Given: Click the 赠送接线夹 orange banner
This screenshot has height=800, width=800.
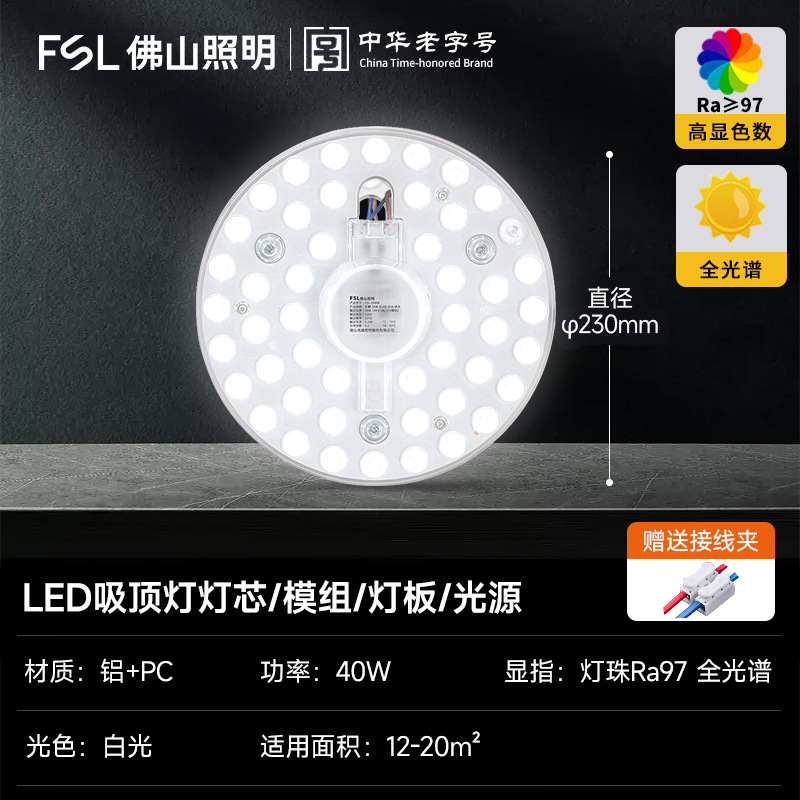Looking at the screenshot, I should [701, 541].
